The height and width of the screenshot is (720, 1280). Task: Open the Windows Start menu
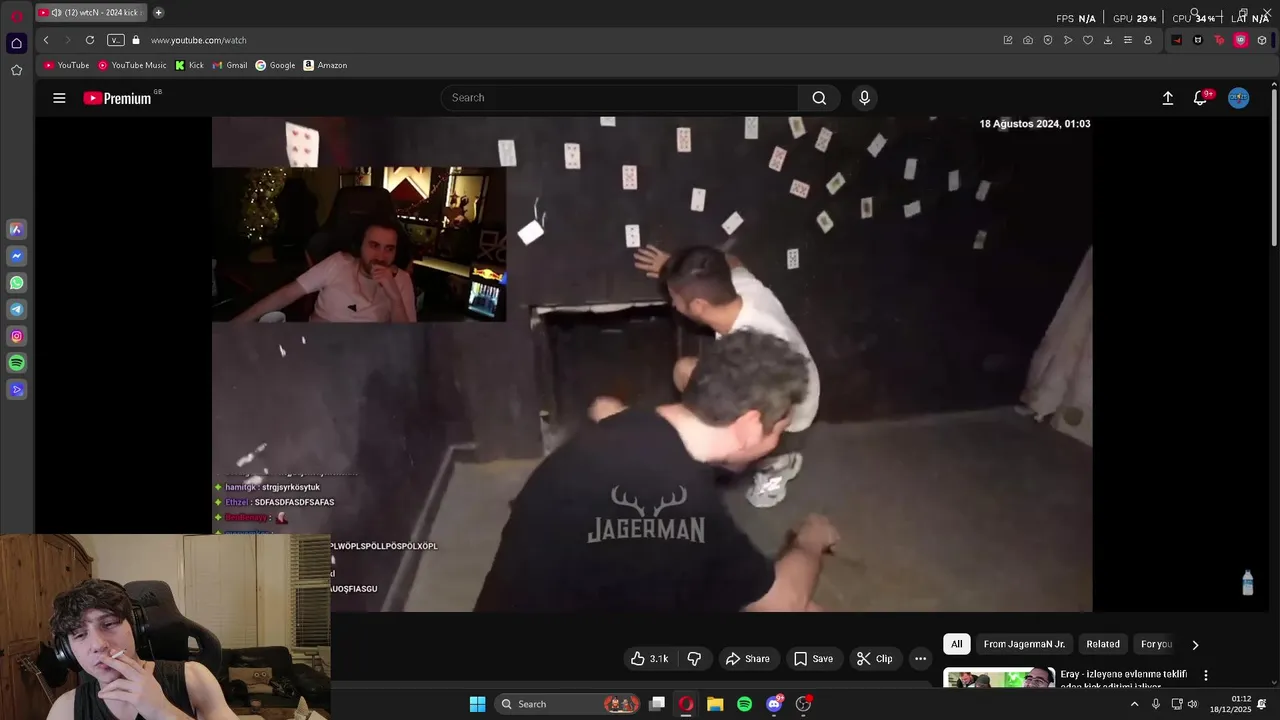478,704
